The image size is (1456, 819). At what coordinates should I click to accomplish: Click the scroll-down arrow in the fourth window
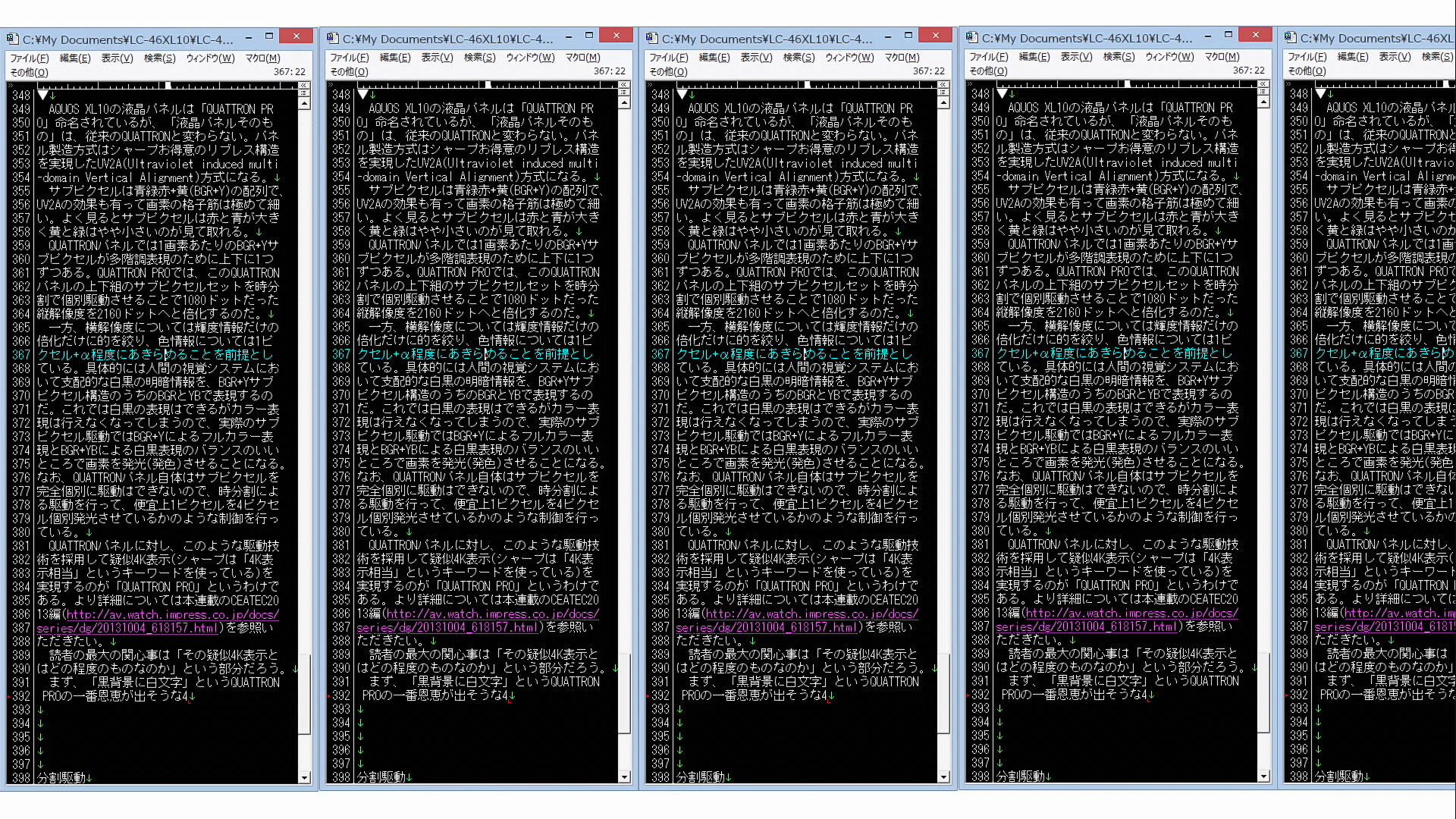tap(1263, 776)
